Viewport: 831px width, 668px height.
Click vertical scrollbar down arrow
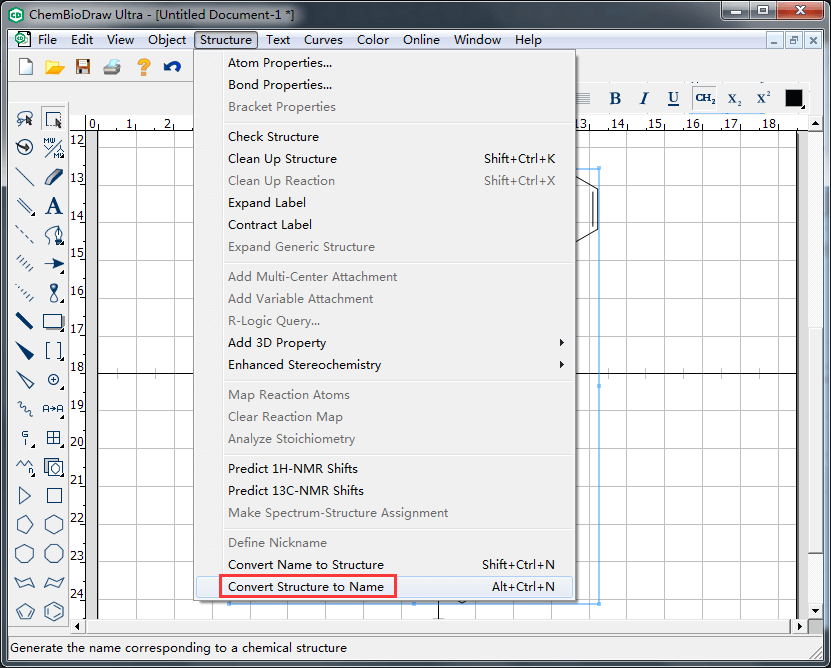816,610
